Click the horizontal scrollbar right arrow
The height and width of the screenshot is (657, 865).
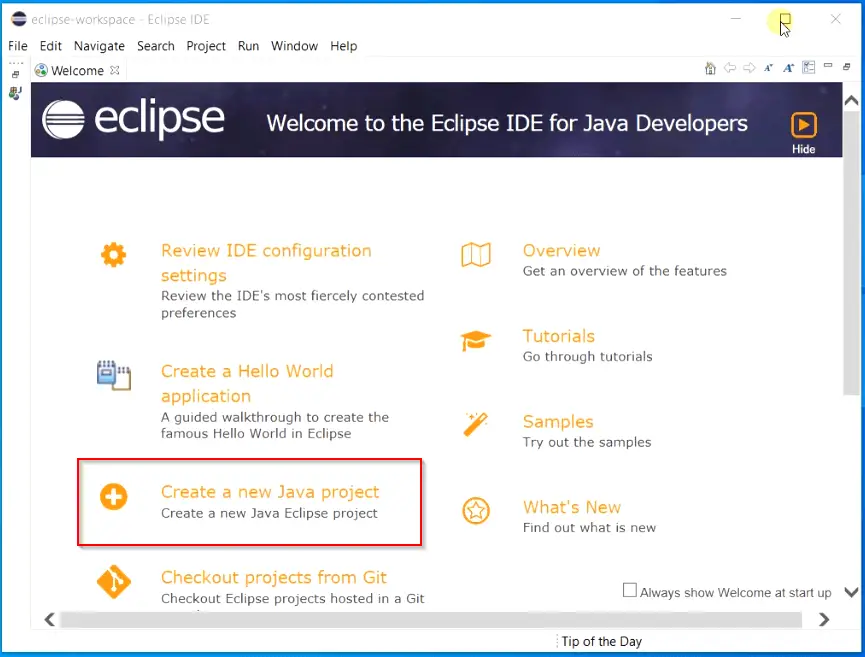824,619
